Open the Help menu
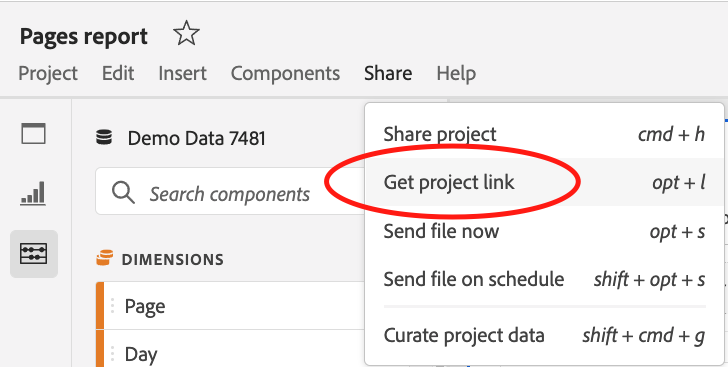Screen dimensions: 728x367 tap(456, 73)
